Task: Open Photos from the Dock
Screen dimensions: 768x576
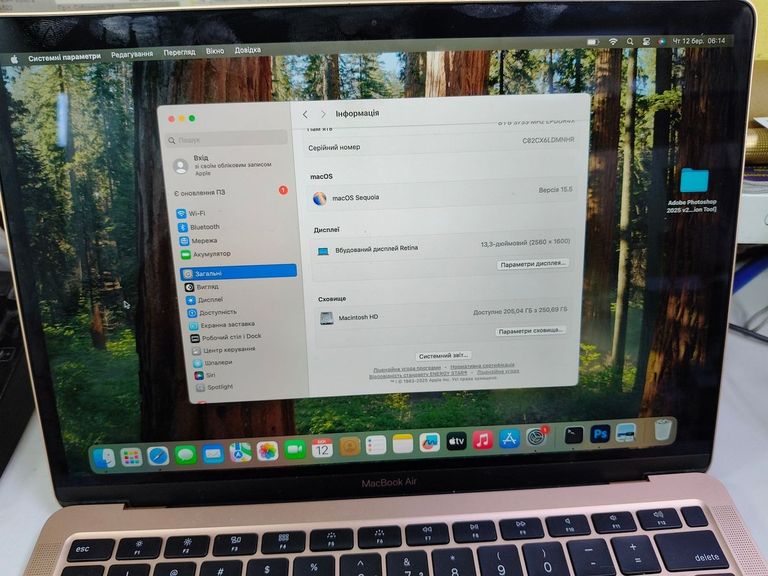Action: pyautogui.click(x=267, y=451)
